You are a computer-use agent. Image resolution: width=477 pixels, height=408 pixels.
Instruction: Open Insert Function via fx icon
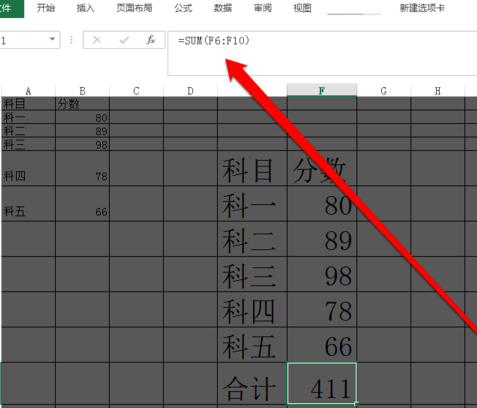click(x=151, y=40)
